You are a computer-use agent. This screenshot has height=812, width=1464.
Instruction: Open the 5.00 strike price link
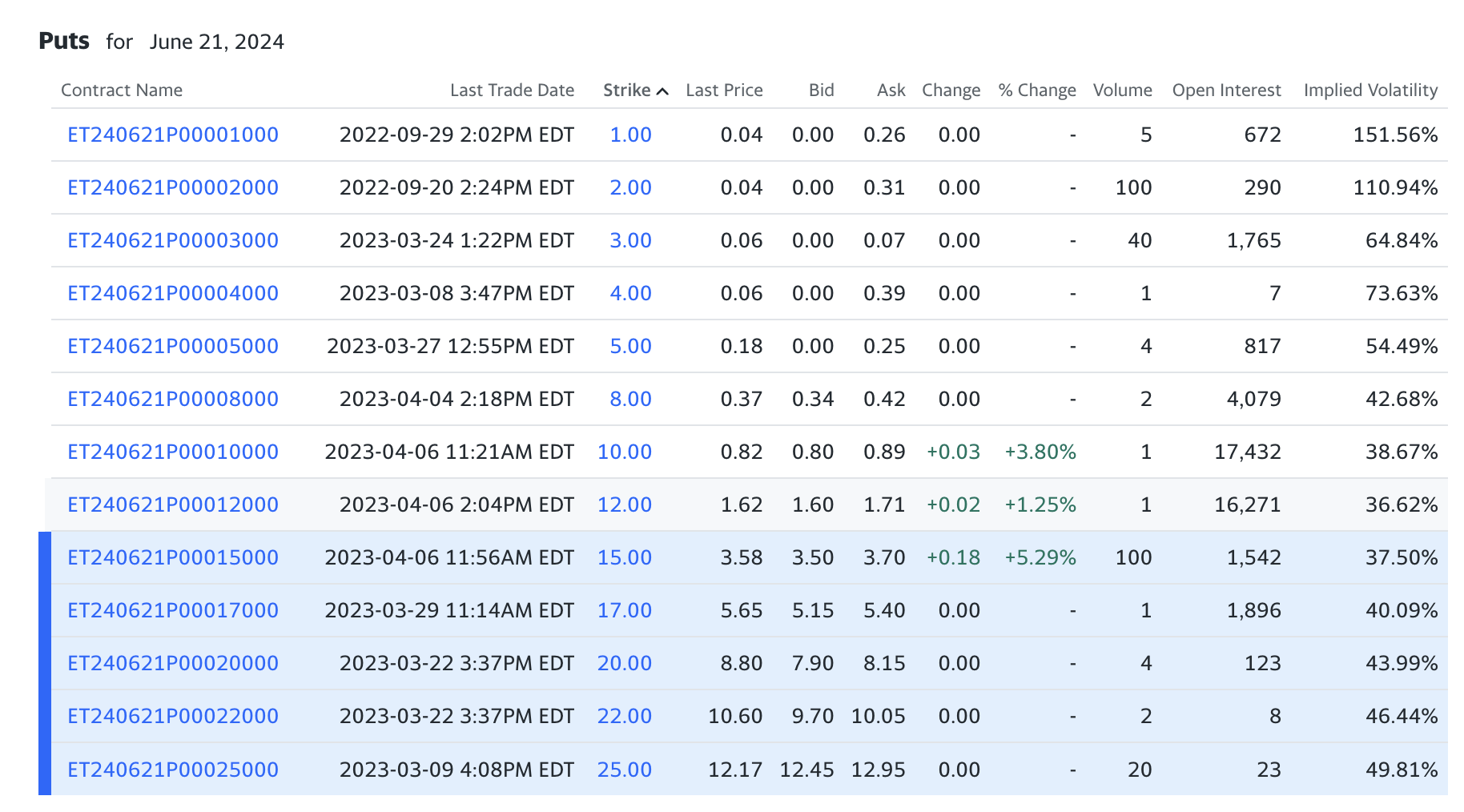[630, 346]
